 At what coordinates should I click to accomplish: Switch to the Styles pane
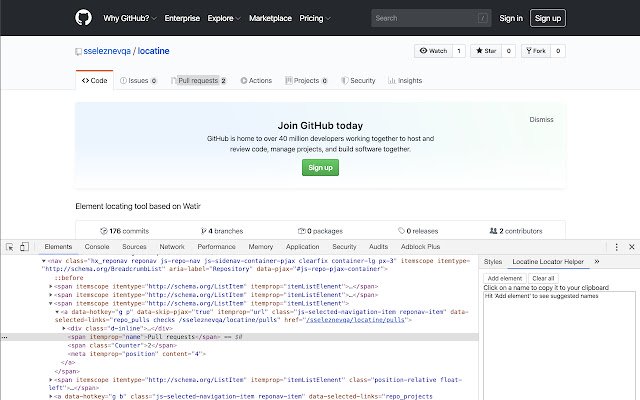coord(493,262)
